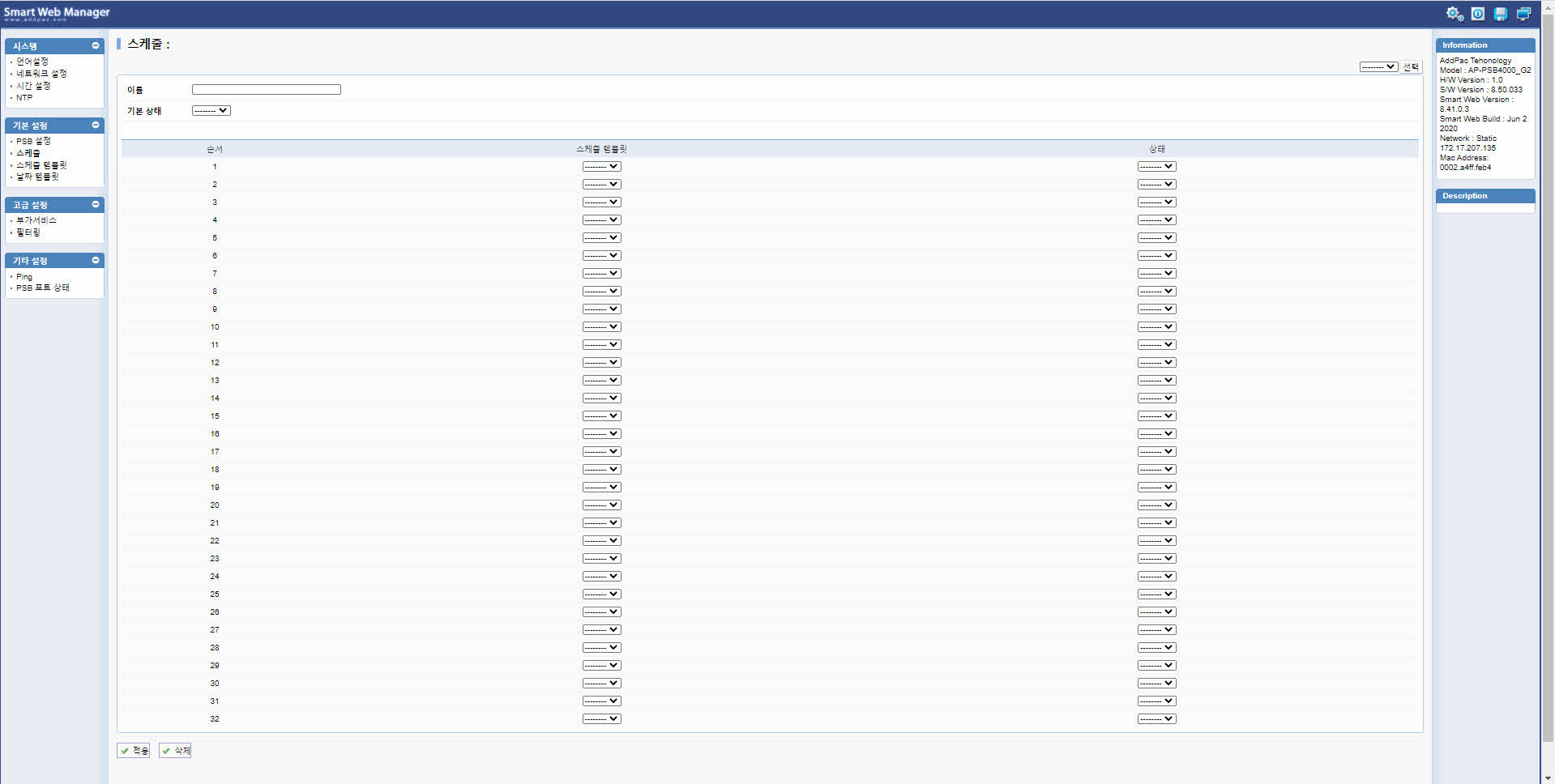Viewport: 1555px width, 784px height.
Task: Collapse the 시스템 panel with minus icon
Action: [96, 46]
